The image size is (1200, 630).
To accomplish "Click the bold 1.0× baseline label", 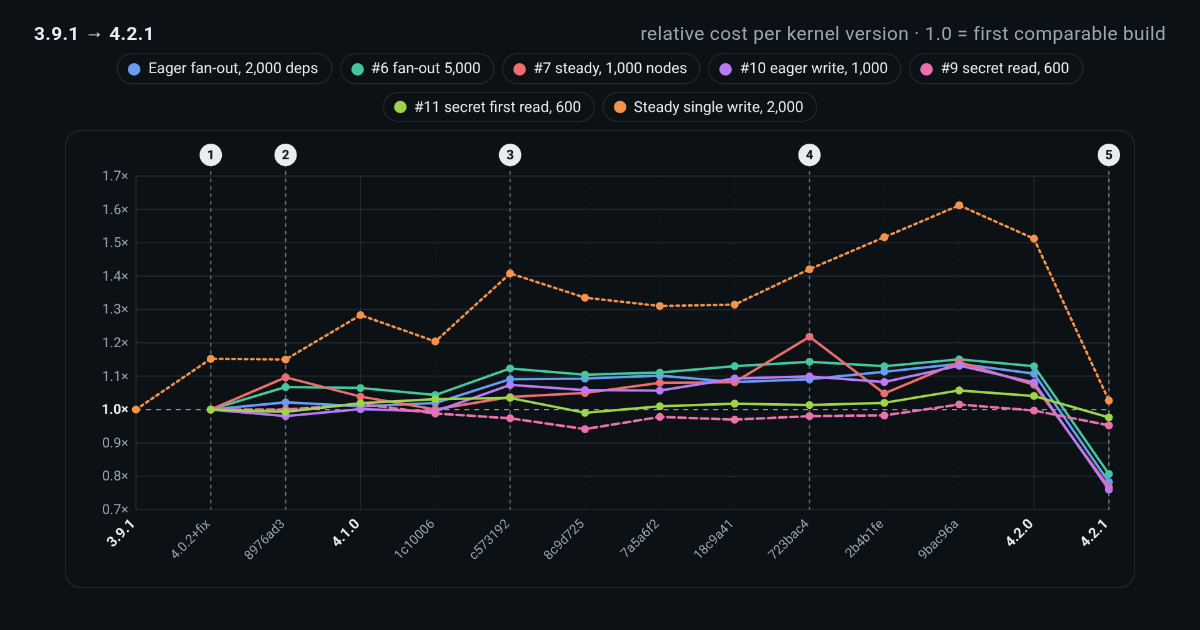I will pos(114,409).
